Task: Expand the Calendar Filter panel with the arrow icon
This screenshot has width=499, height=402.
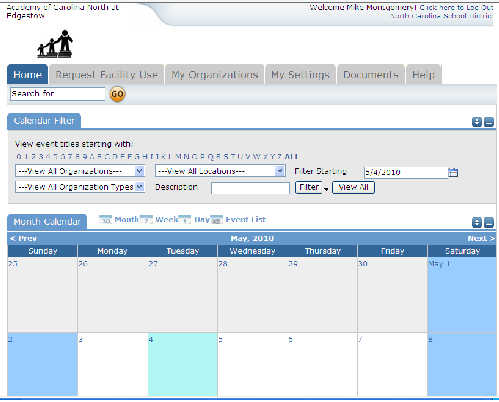Action: point(477,122)
